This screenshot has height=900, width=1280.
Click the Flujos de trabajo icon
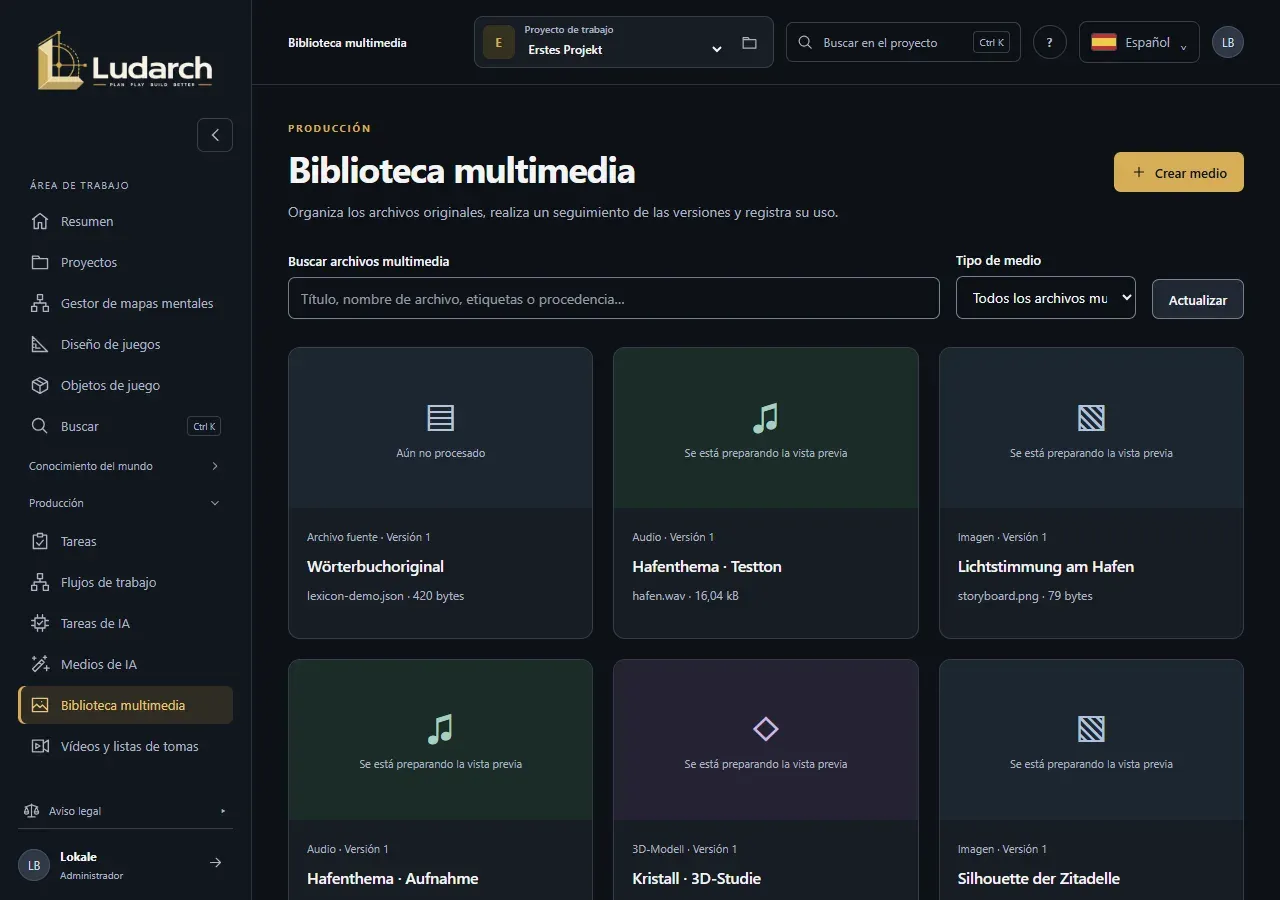point(40,582)
